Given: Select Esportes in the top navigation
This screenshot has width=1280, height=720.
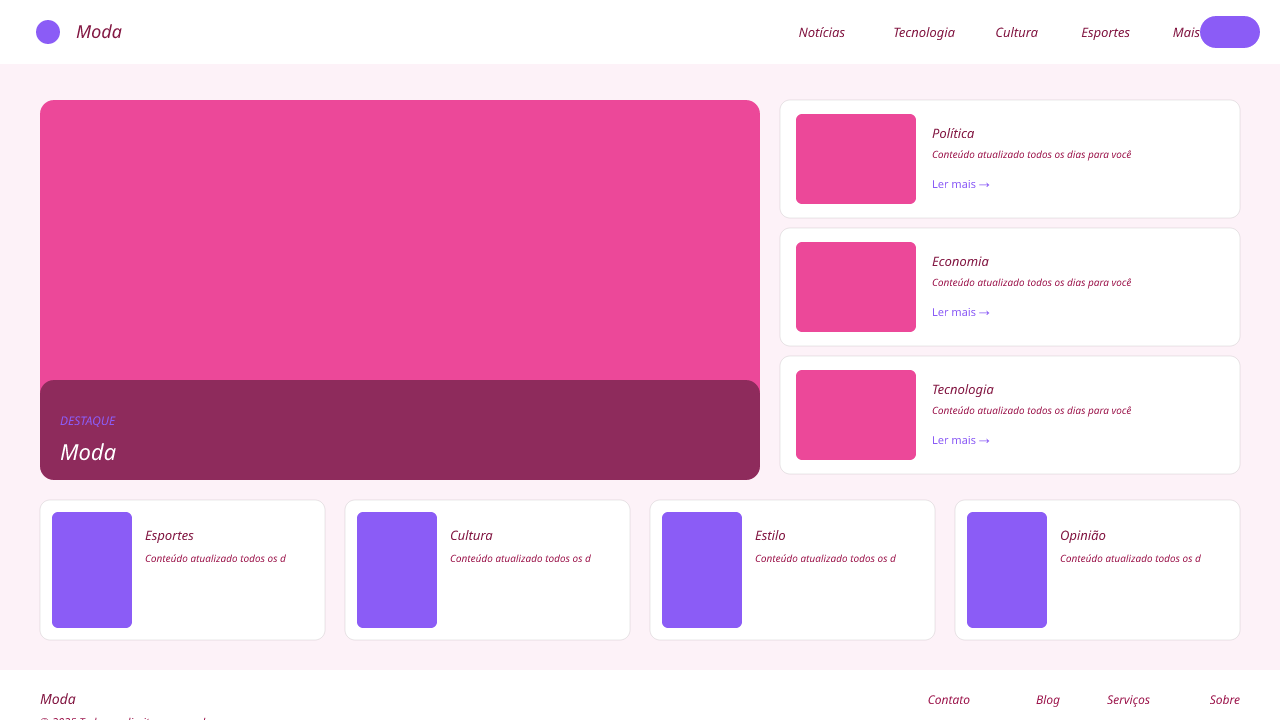Looking at the screenshot, I should pyautogui.click(x=1105, y=32).
